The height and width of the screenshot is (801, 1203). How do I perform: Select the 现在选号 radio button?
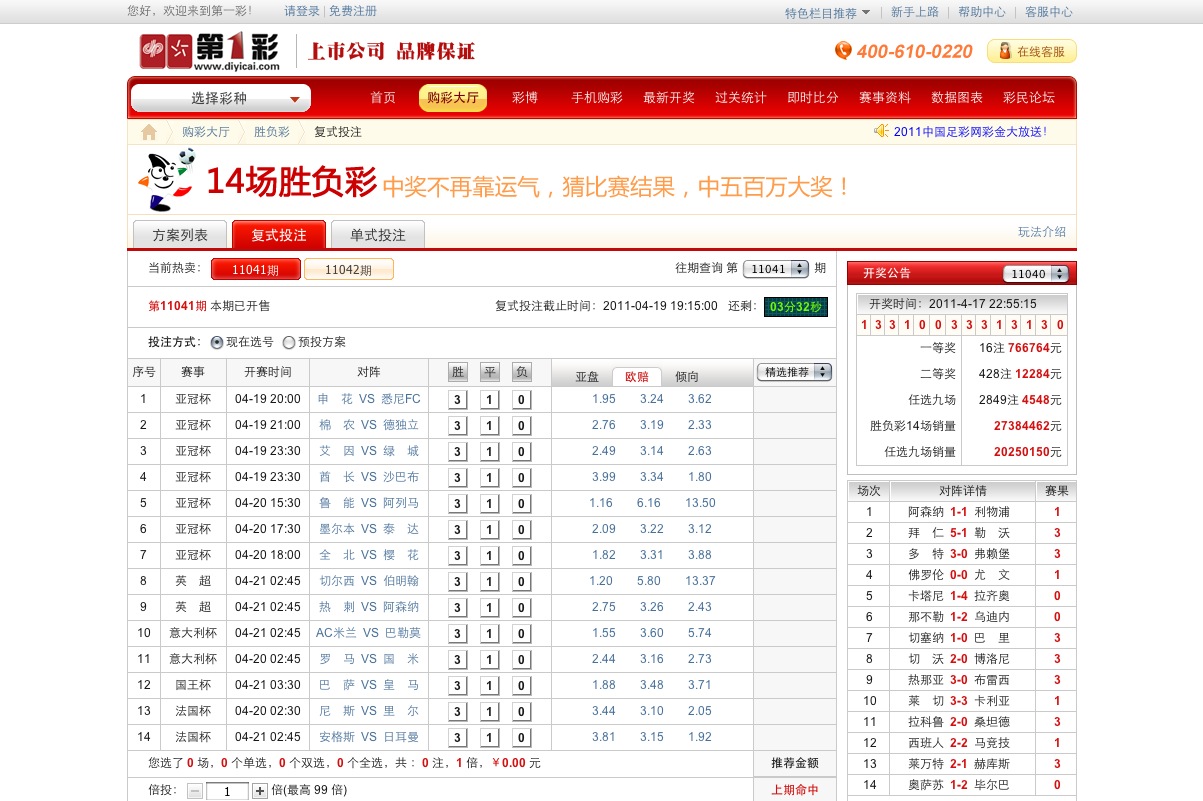[x=217, y=342]
